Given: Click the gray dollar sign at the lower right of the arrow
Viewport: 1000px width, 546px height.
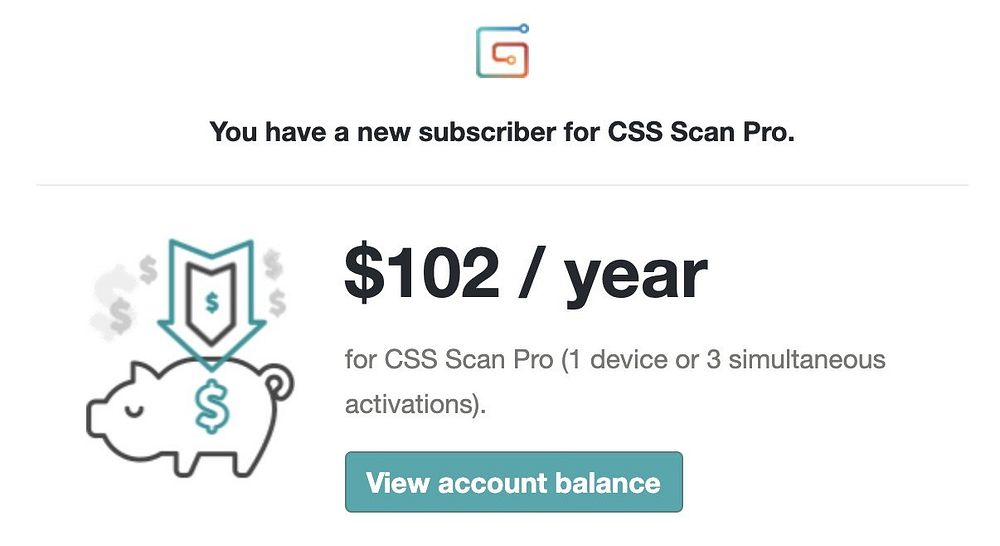Looking at the screenshot, I should coord(277,302).
